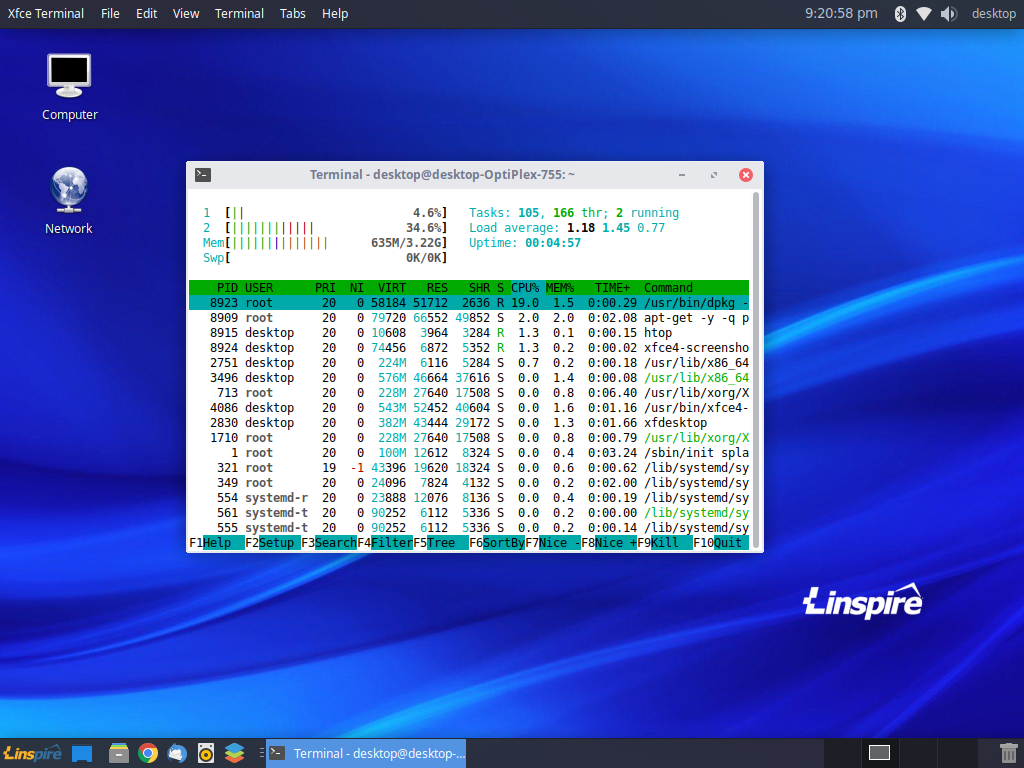Launch the speaker-cone media app from taskbar
Image resolution: width=1024 pixels, height=768 pixels.
(206, 754)
